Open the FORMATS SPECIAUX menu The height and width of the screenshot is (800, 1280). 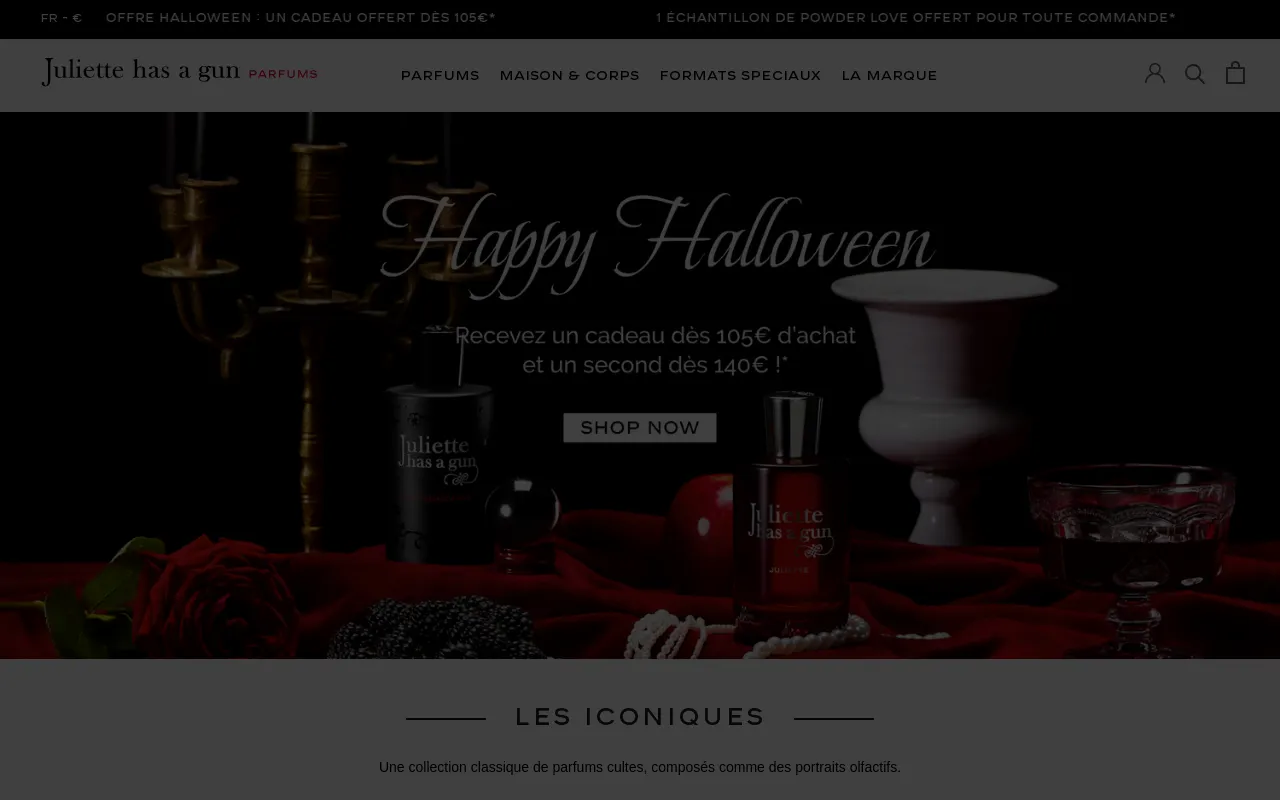coord(740,76)
